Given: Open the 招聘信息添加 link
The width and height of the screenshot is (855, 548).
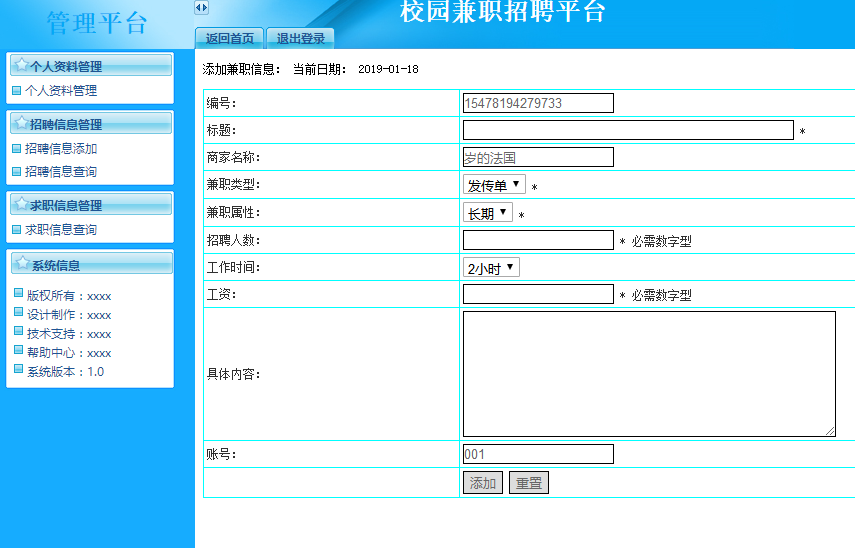Looking at the screenshot, I should 61,148.
